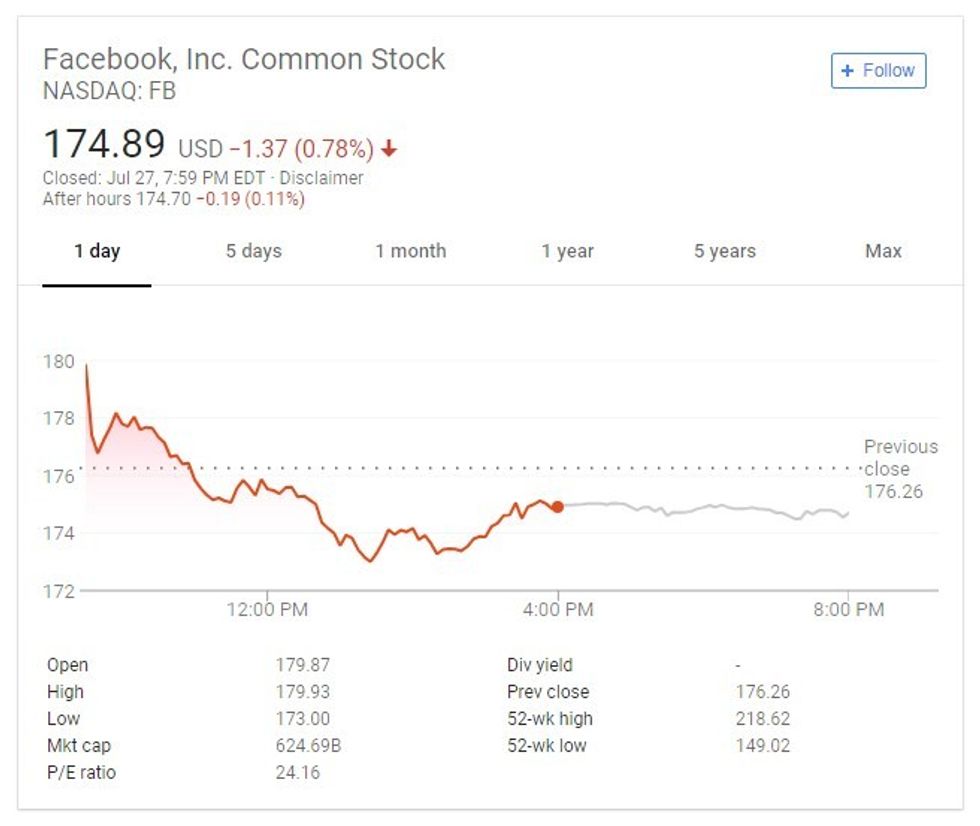
Task: Show the 5 years chart range
Action: click(723, 251)
